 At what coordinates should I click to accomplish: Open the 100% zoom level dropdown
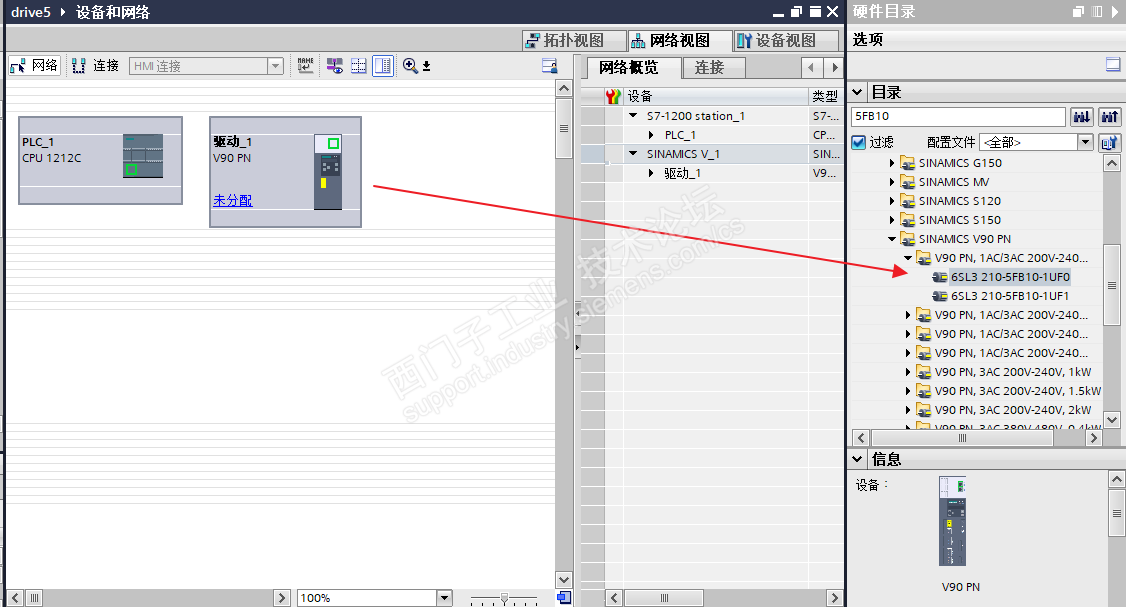point(445,598)
